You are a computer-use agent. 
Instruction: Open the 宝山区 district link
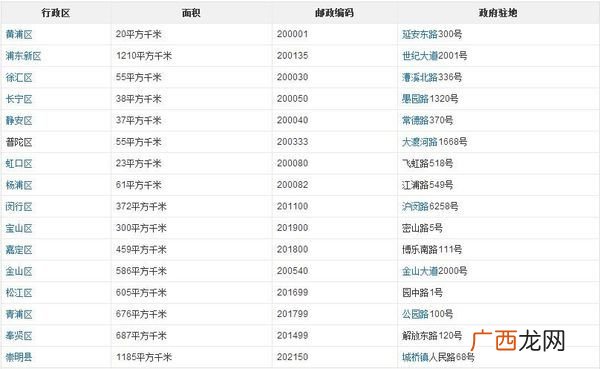[x=19, y=229]
